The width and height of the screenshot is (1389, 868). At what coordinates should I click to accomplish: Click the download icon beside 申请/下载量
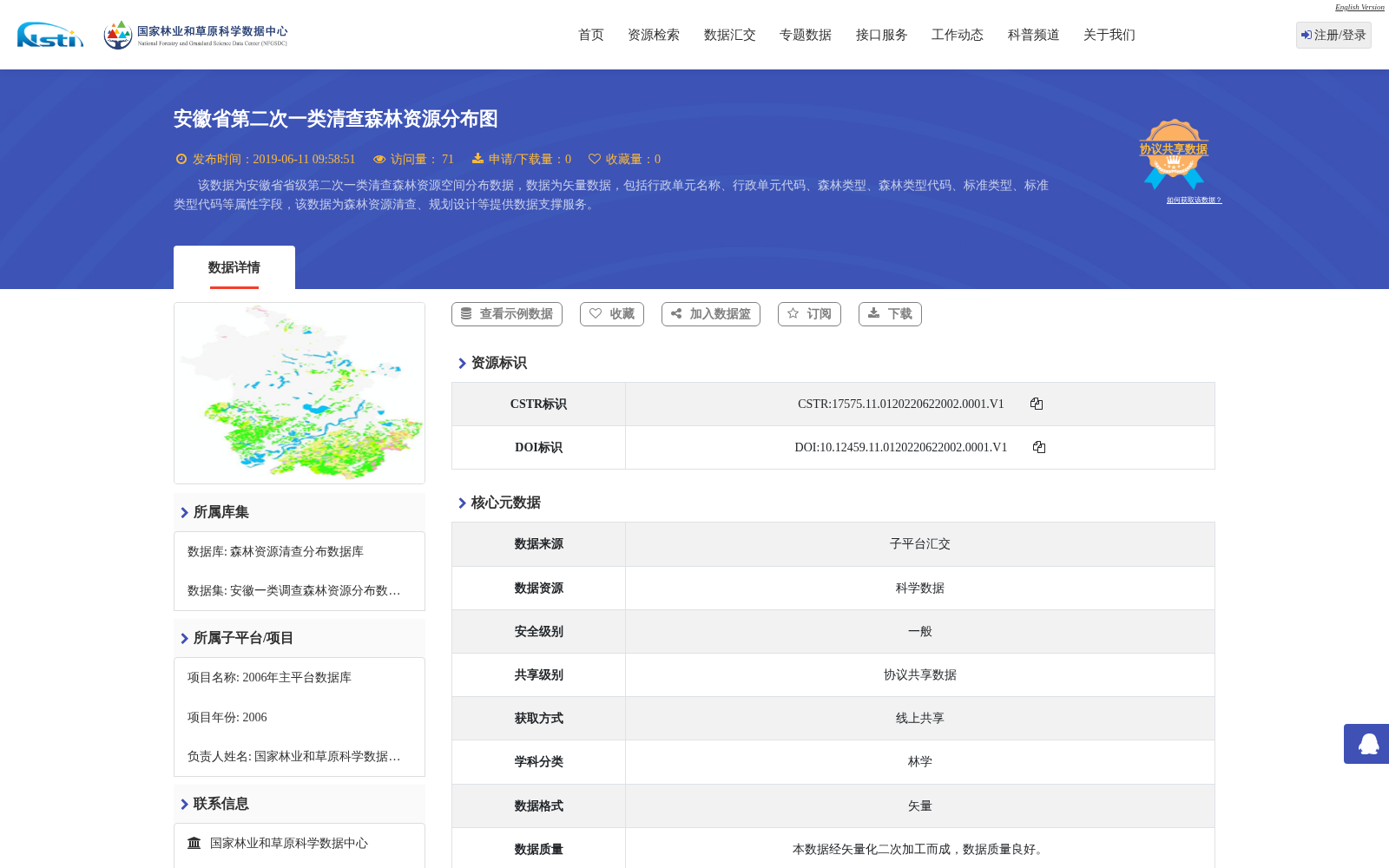(x=477, y=158)
